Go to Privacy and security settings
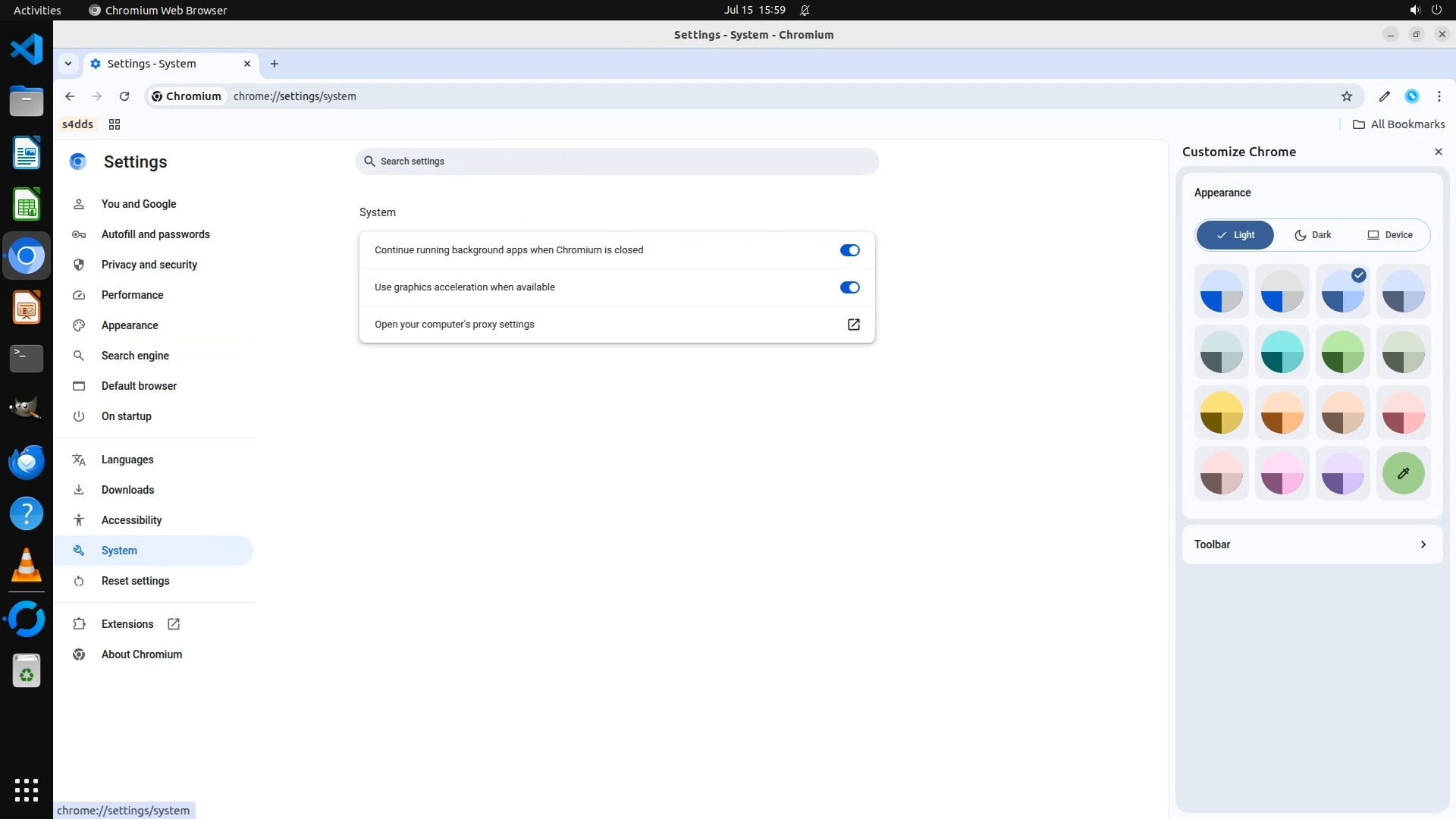 pos(149,265)
